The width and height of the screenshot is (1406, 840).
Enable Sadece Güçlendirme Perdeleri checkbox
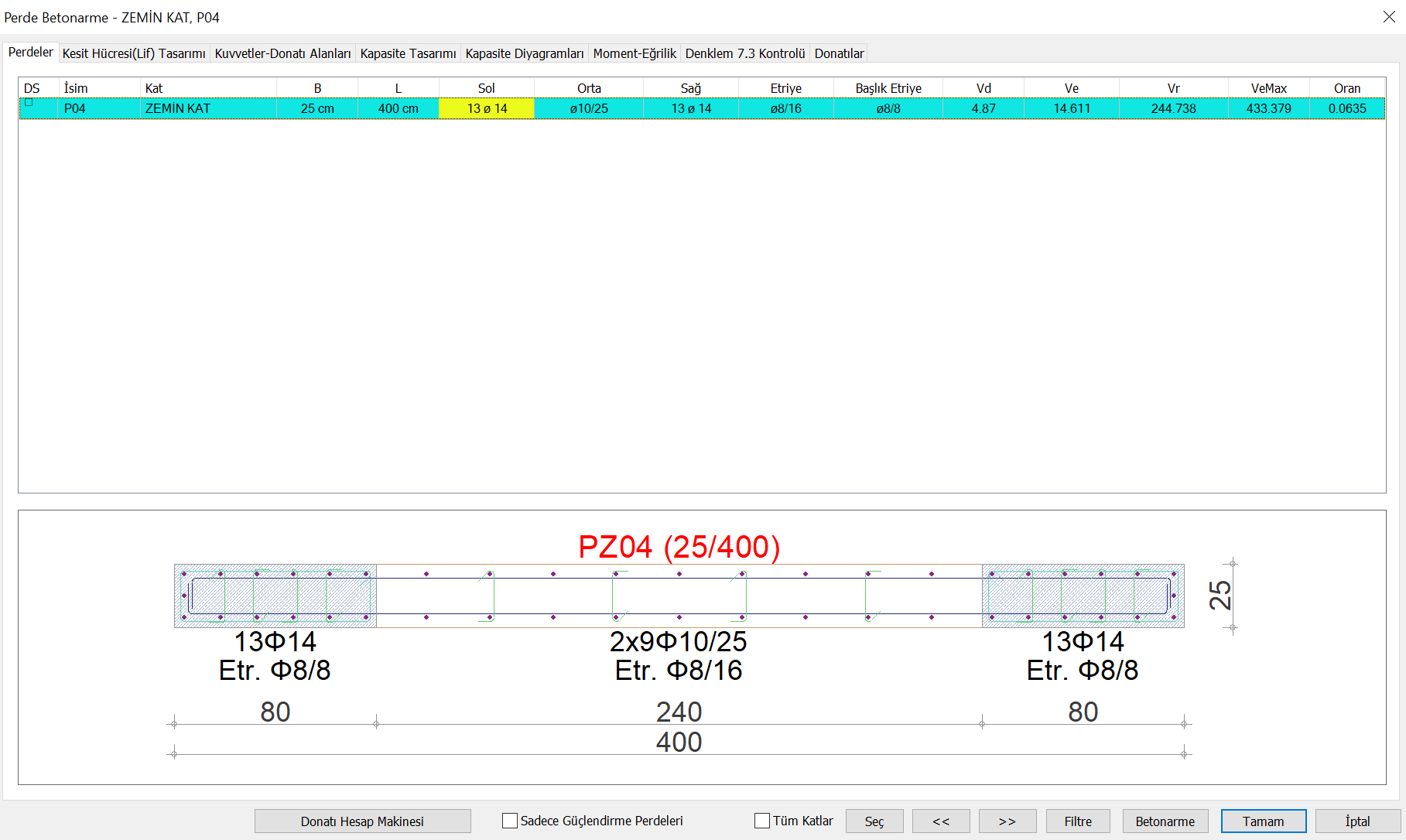tap(510, 821)
